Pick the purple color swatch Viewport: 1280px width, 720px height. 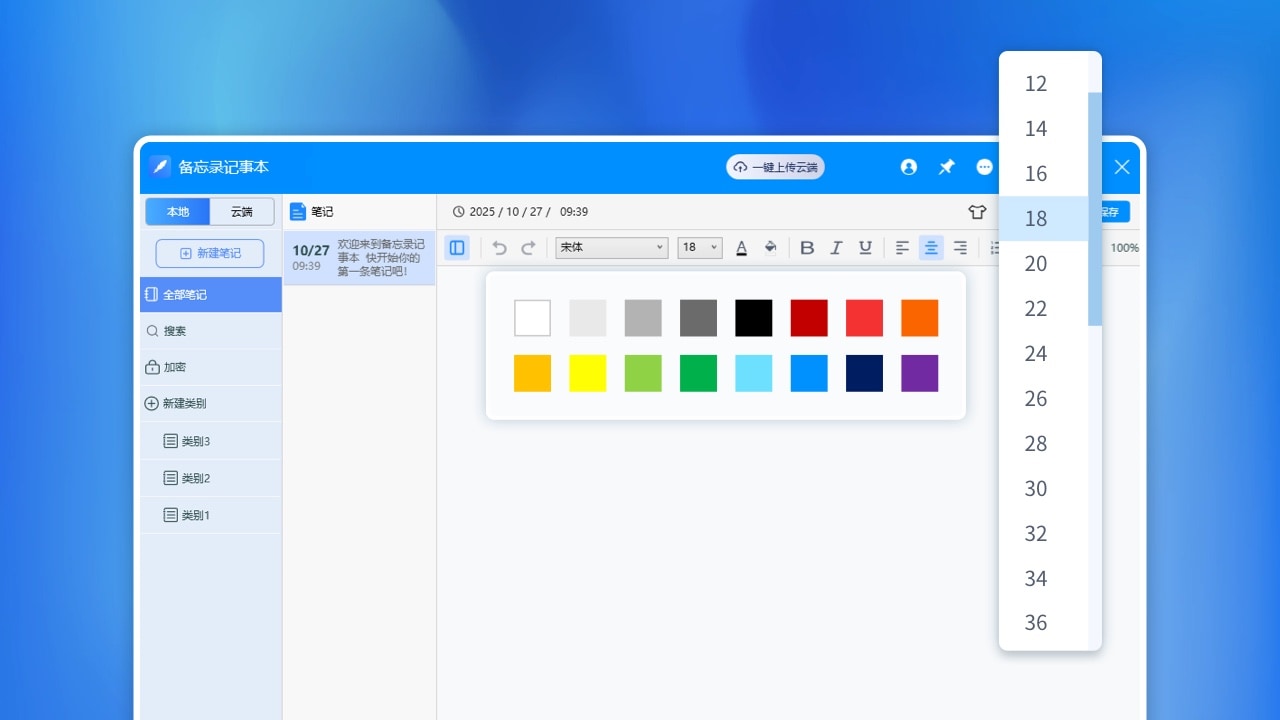coord(919,373)
